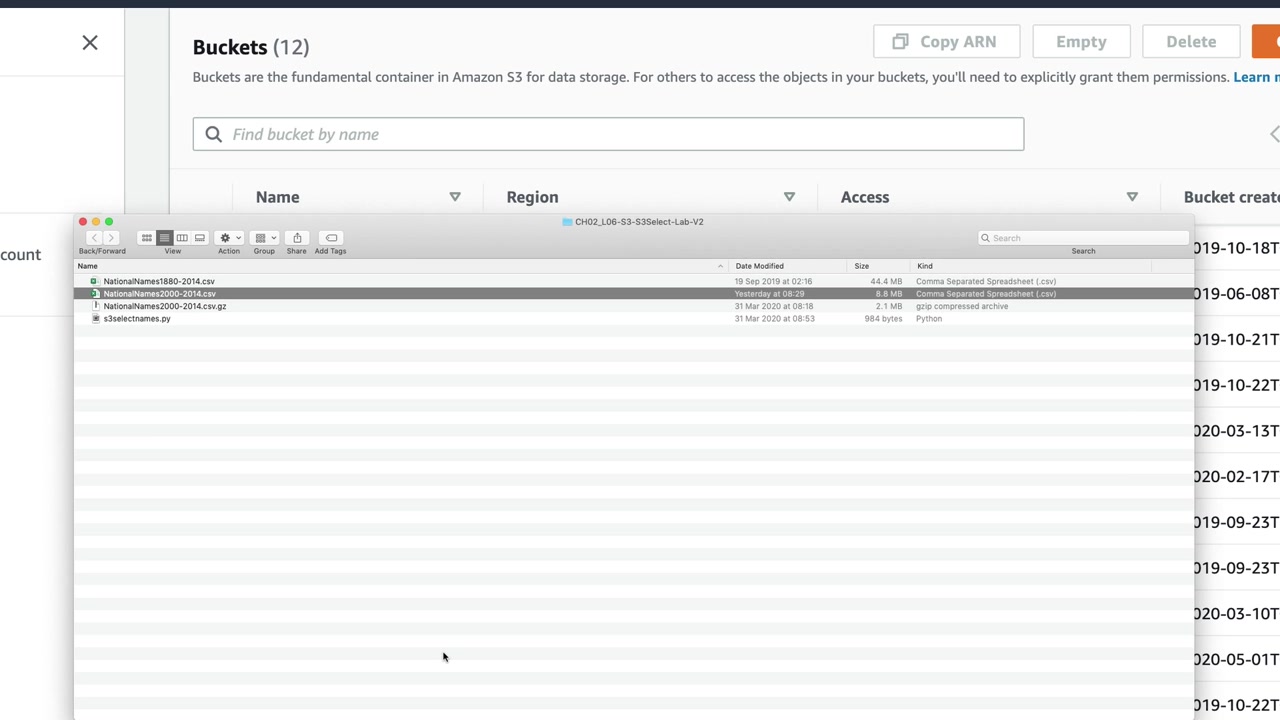Switch Finder to gallery view
1280x720 pixels.
click(200, 238)
